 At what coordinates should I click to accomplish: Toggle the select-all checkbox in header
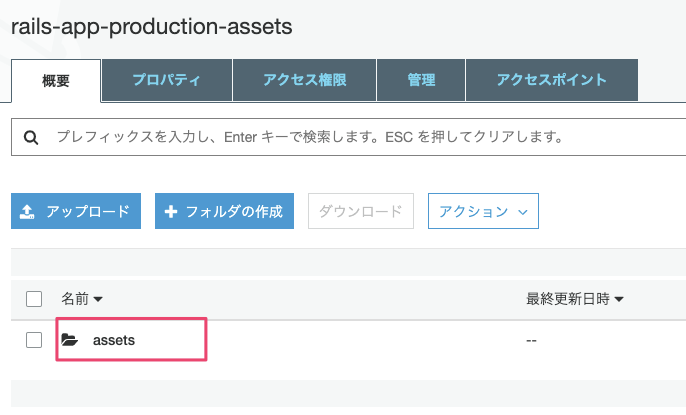tap(34, 298)
